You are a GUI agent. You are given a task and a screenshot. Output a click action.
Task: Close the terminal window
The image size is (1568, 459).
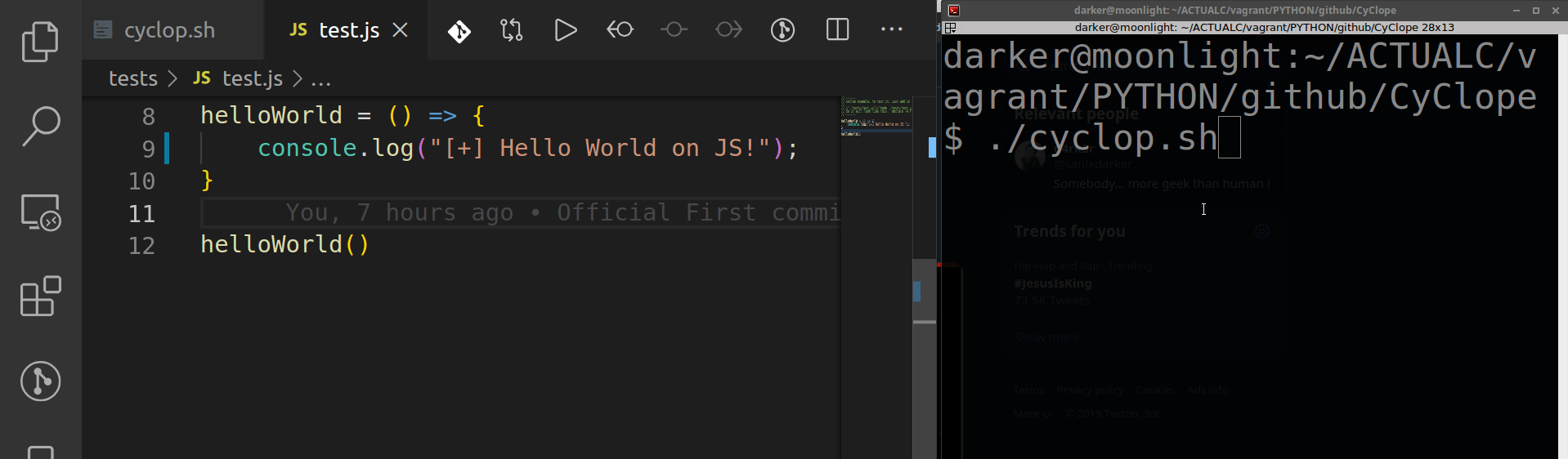tap(1556, 11)
